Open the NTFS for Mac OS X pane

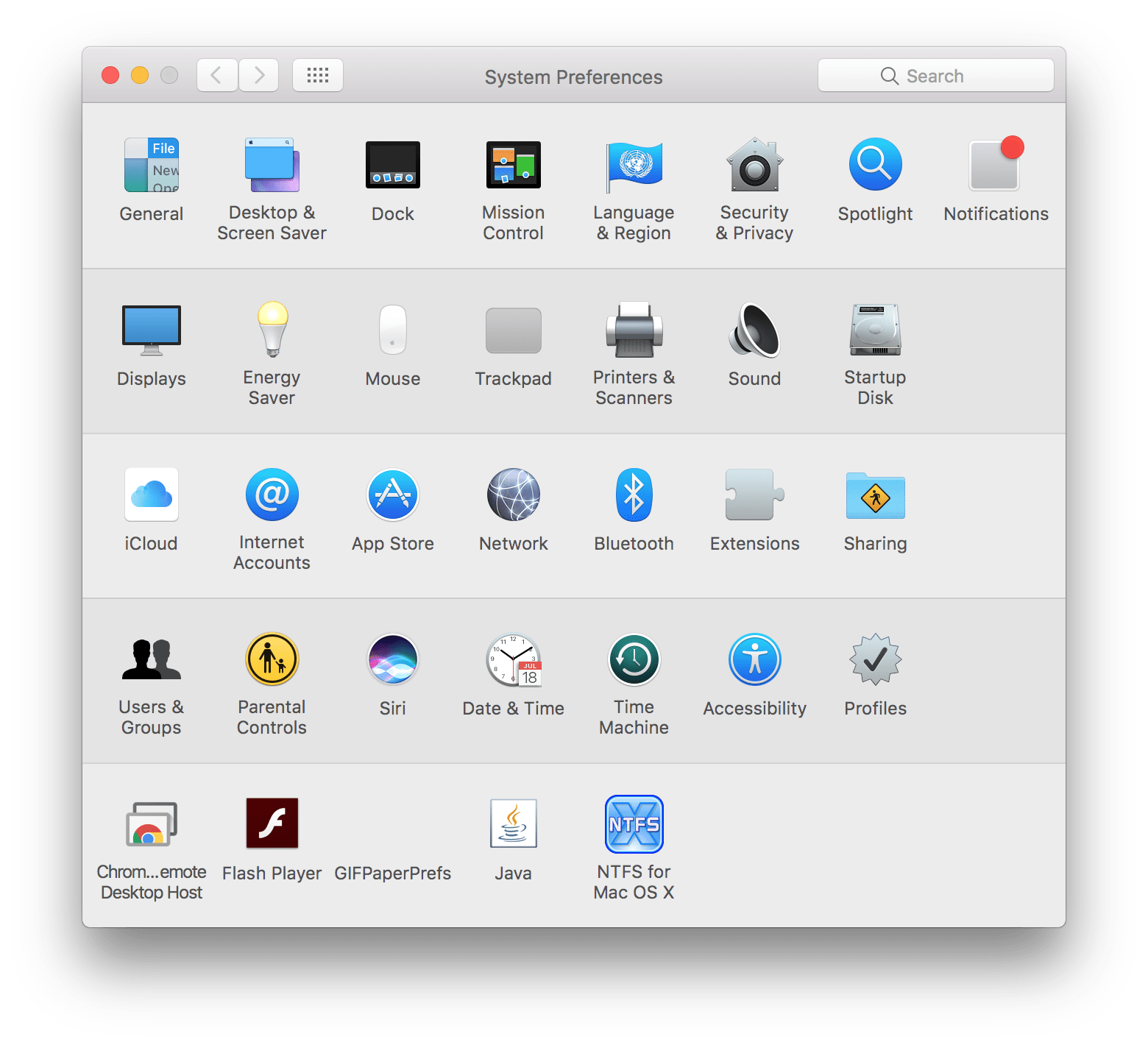point(634,824)
